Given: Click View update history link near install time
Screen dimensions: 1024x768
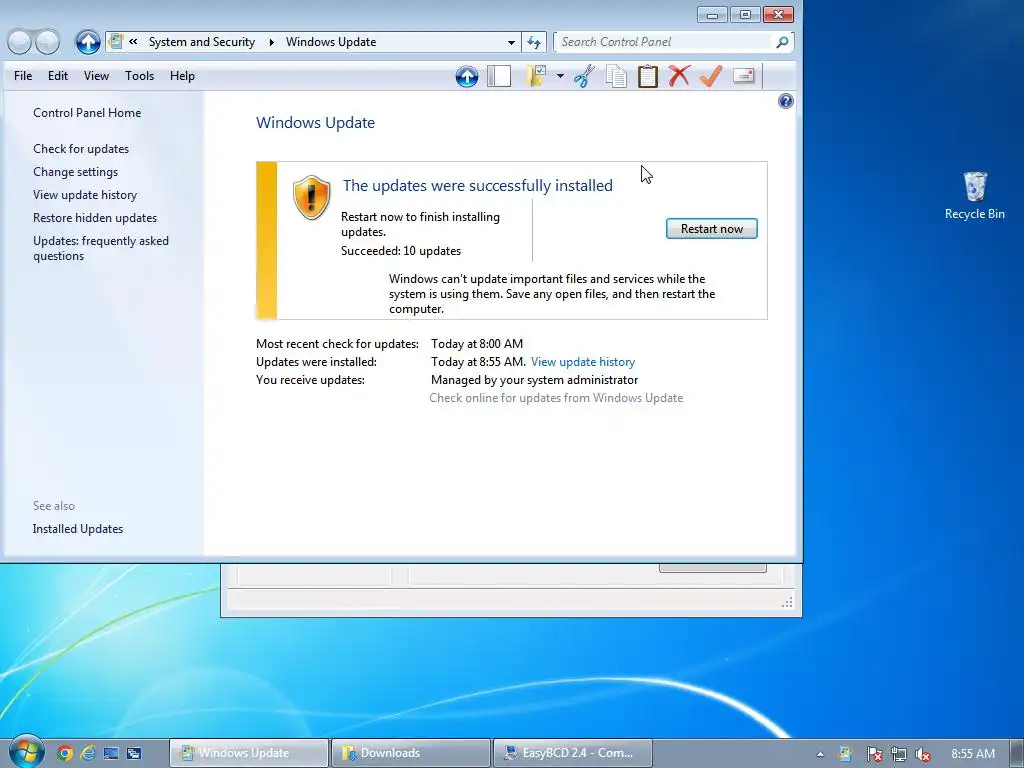Looking at the screenshot, I should tap(583, 362).
